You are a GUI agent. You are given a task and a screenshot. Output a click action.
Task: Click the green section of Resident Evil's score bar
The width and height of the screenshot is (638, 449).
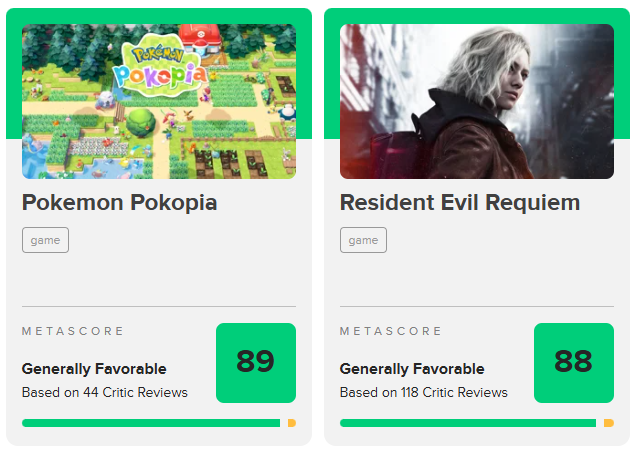(x=468, y=423)
